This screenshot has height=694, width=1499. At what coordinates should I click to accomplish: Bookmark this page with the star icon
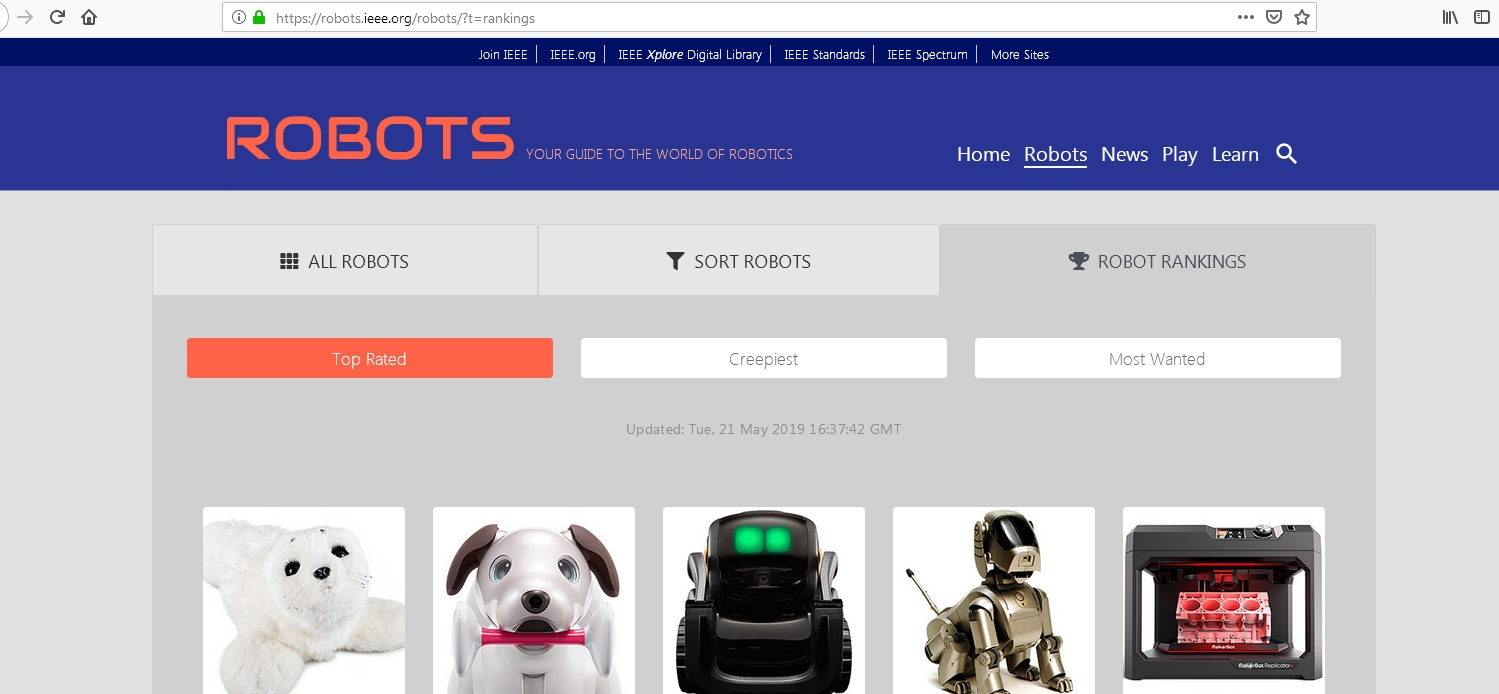coord(1302,17)
